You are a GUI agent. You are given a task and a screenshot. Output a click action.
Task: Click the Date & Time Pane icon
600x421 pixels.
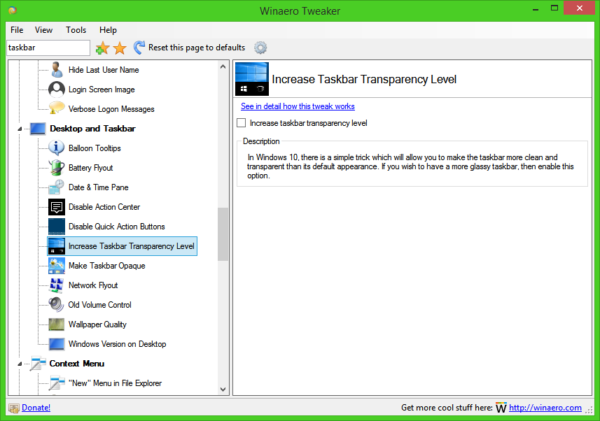point(57,187)
